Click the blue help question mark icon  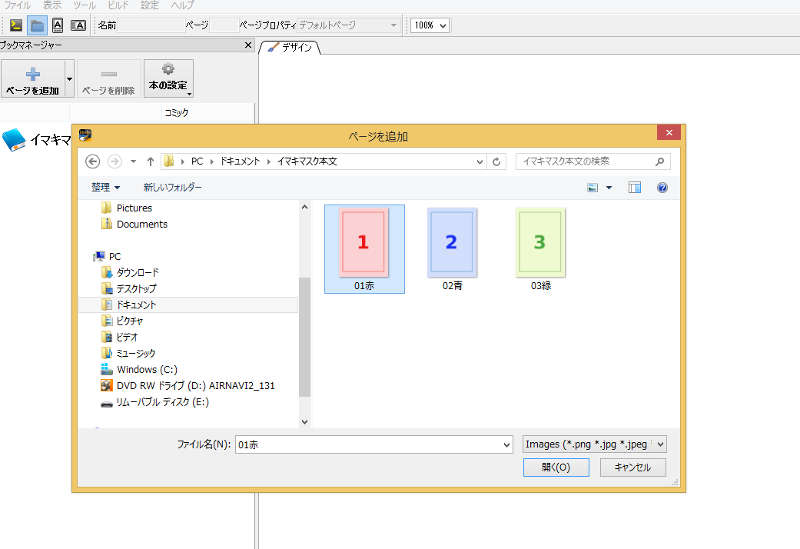[662, 187]
